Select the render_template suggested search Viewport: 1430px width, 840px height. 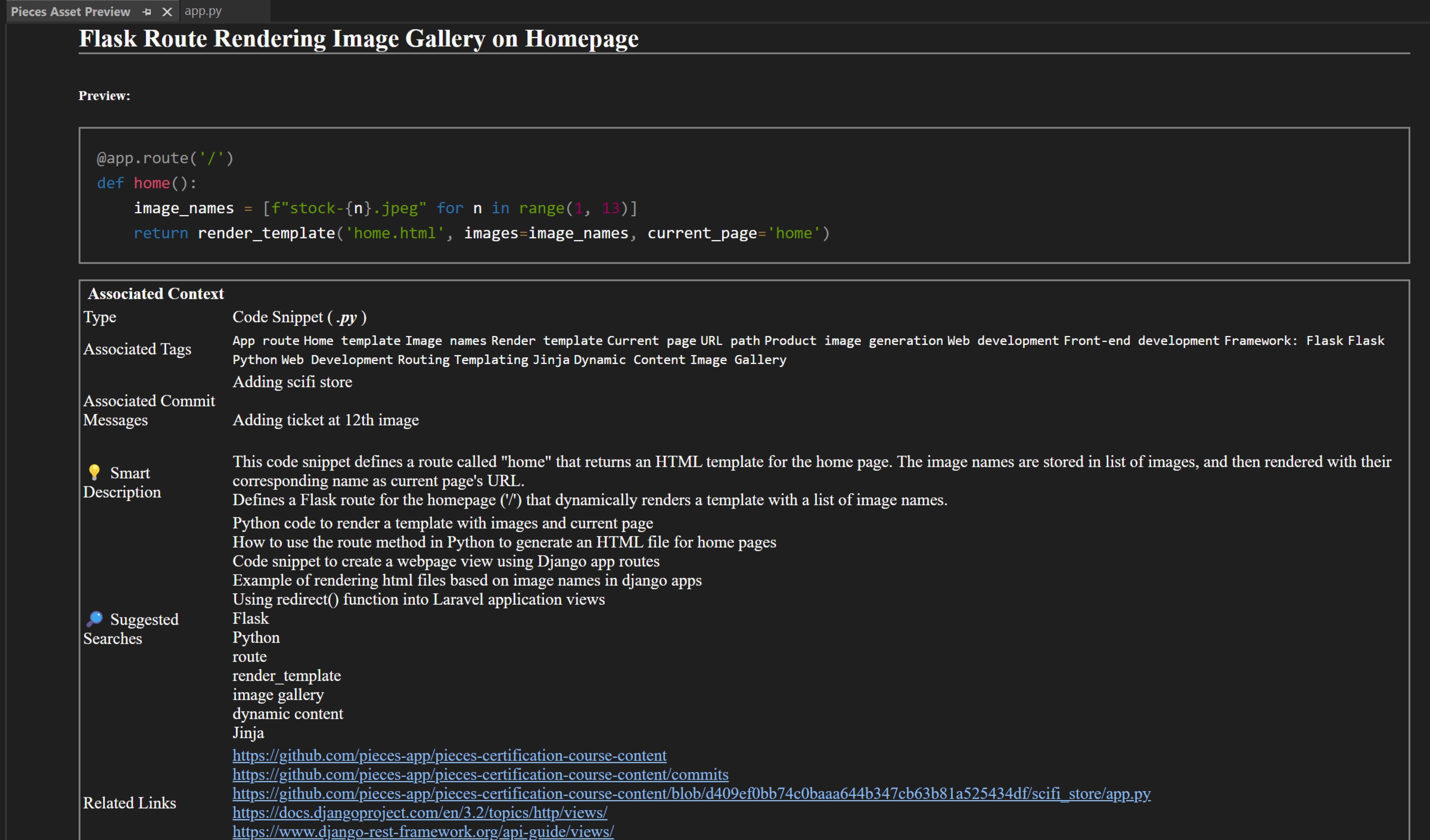point(287,675)
